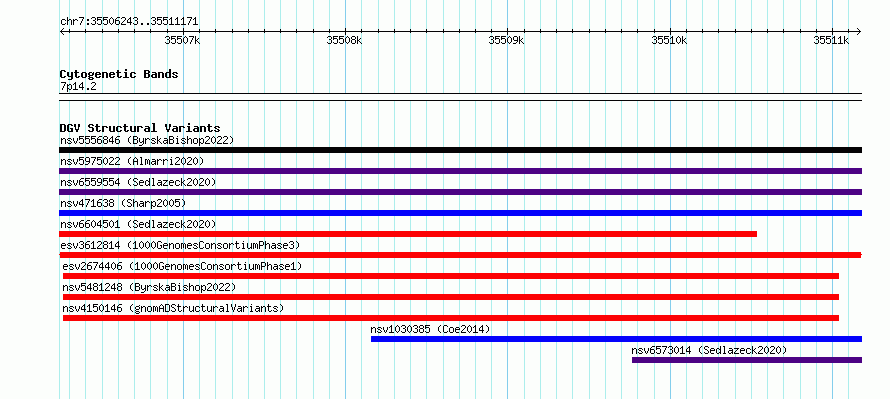Click the 35507k ruler tick label
This screenshot has height=399, width=890.
coord(182,40)
